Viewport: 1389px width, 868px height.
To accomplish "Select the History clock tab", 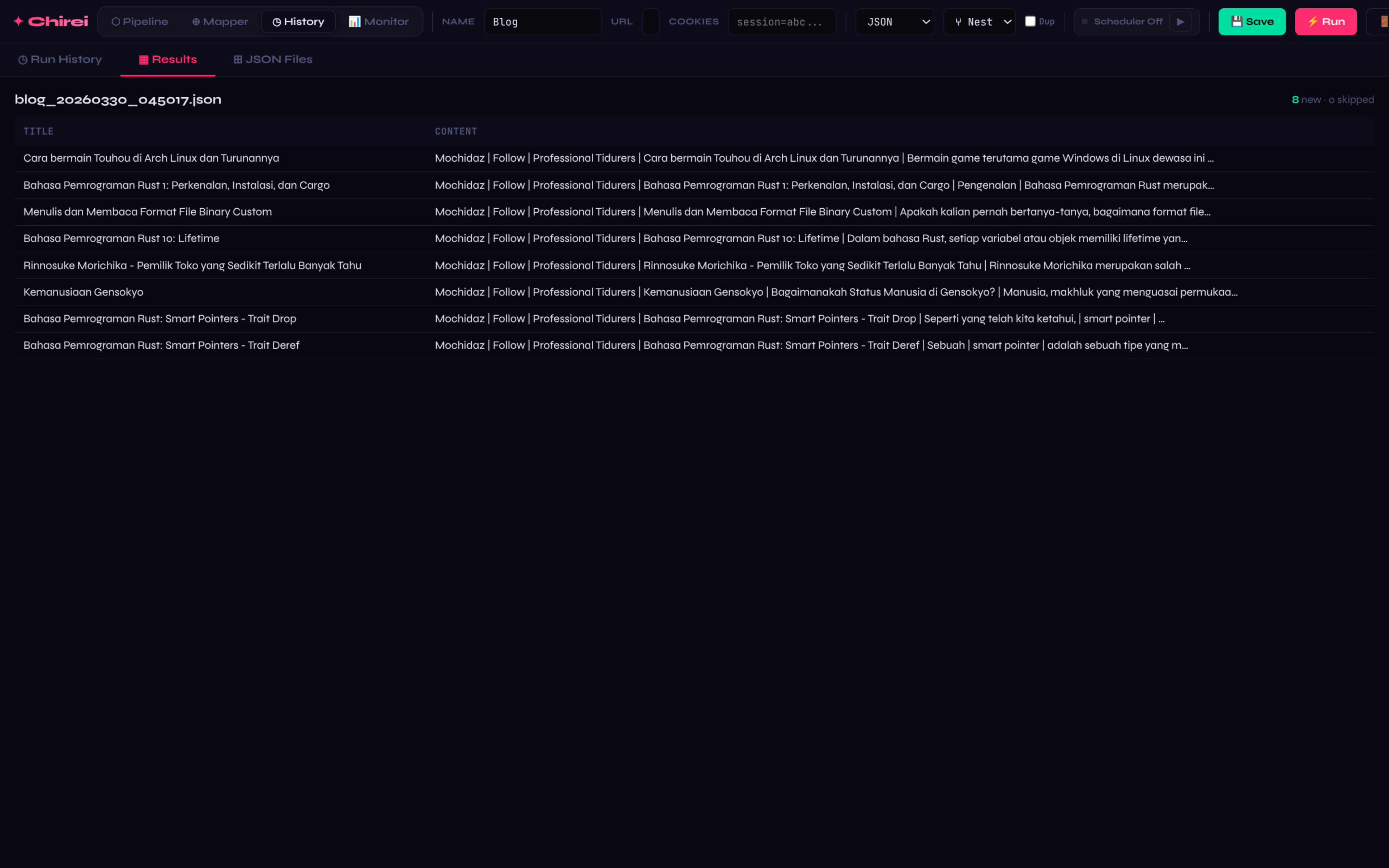I will [x=298, y=22].
